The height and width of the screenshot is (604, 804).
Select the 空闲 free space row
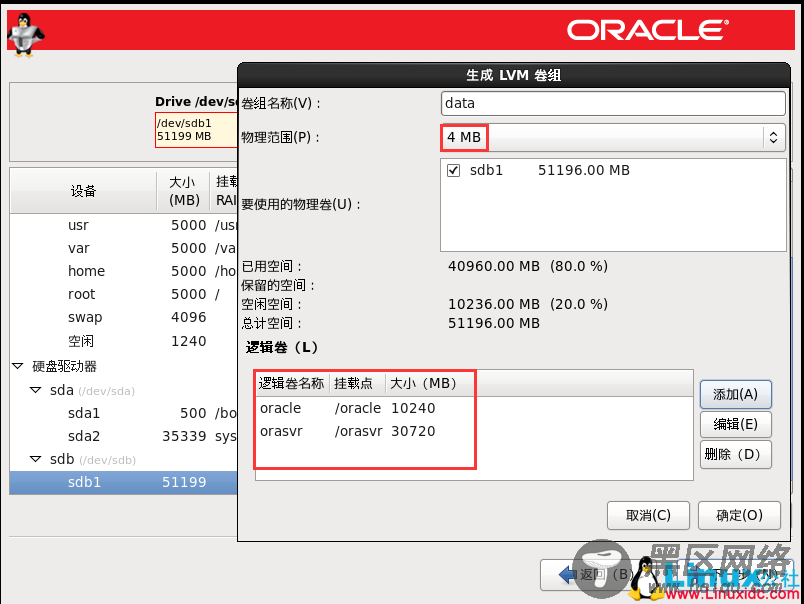[x=124, y=341]
